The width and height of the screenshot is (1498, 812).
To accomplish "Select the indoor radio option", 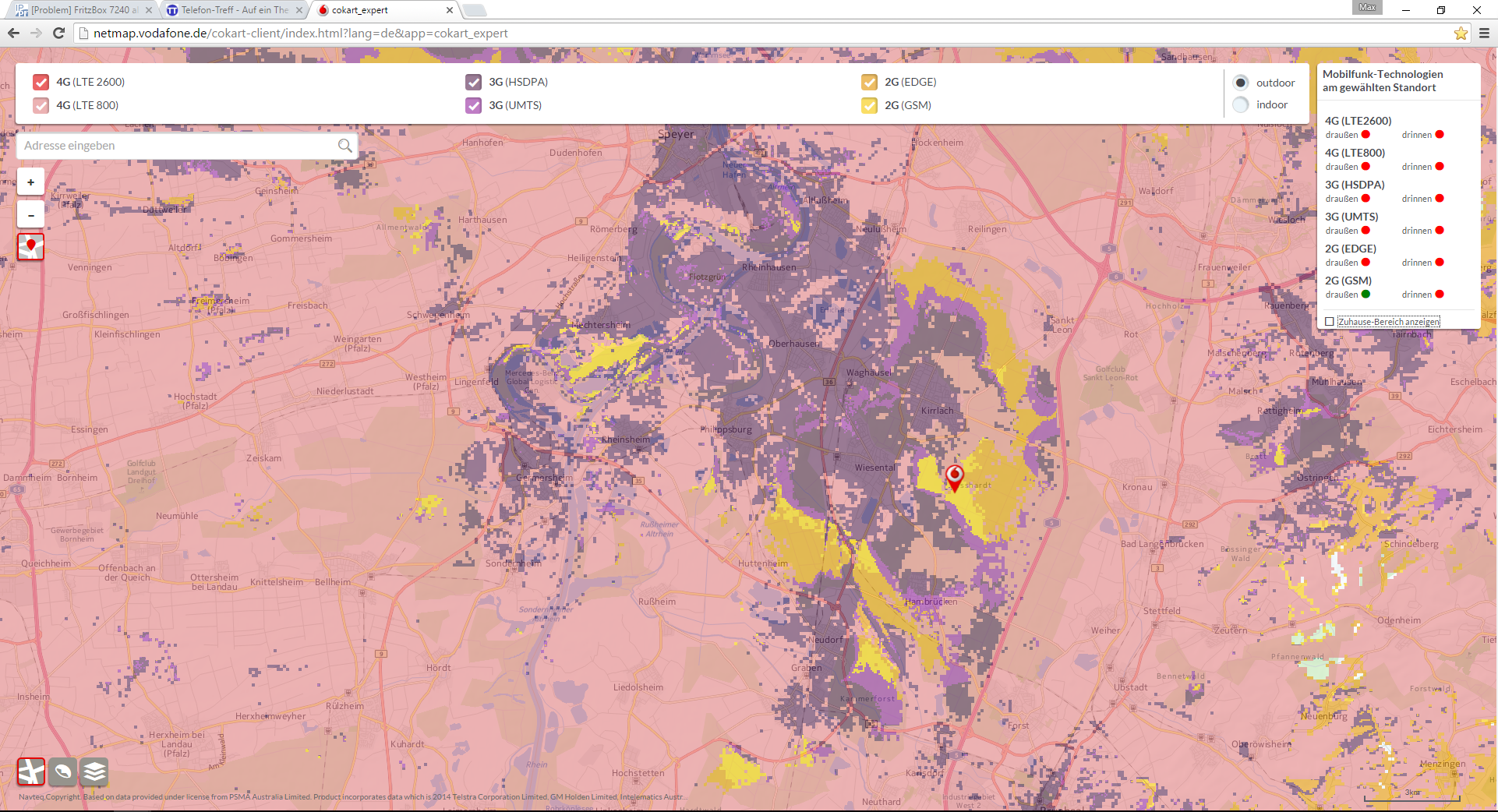I will [x=1241, y=104].
